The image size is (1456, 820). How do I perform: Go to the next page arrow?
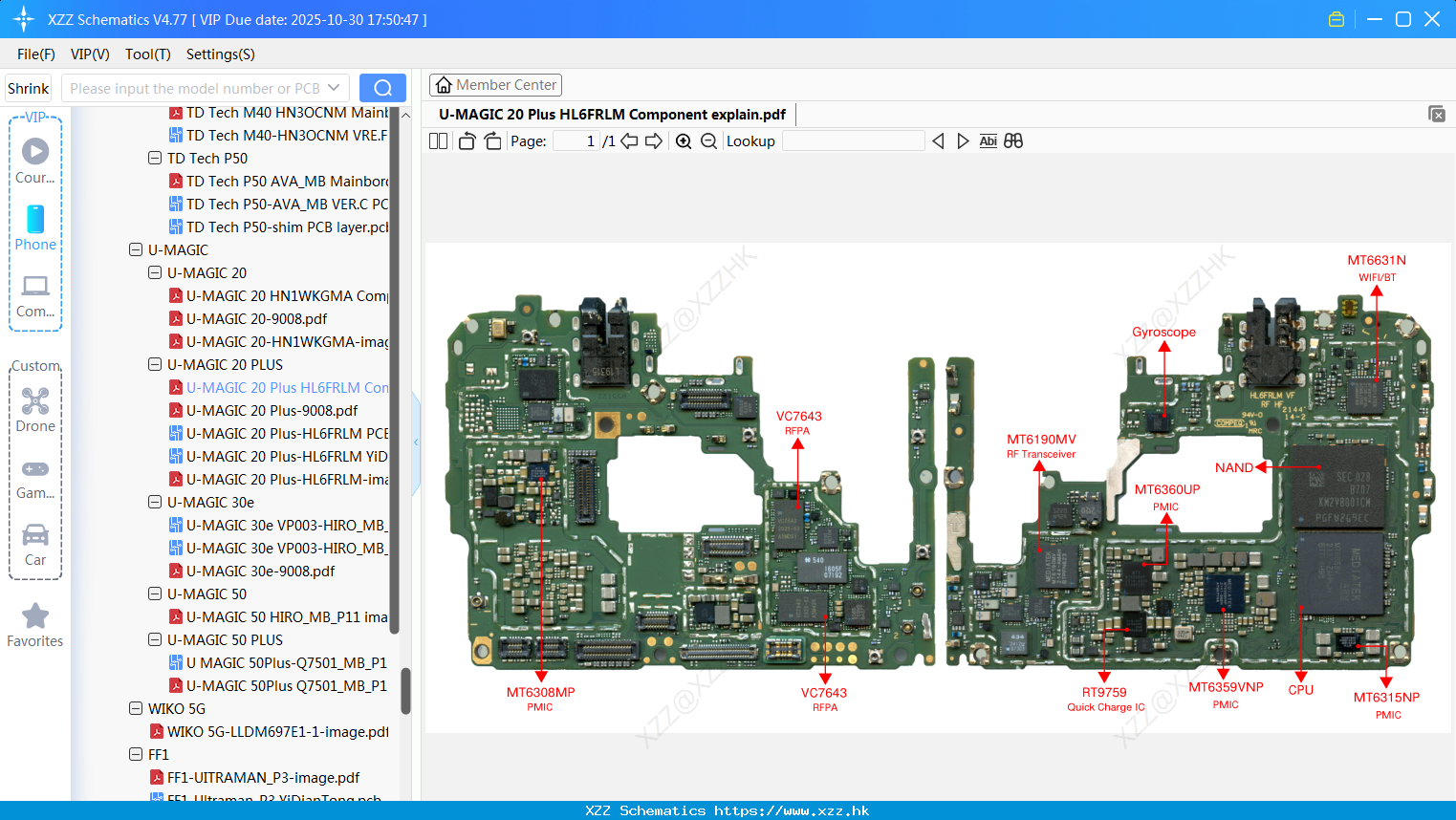click(x=654, y=141)
